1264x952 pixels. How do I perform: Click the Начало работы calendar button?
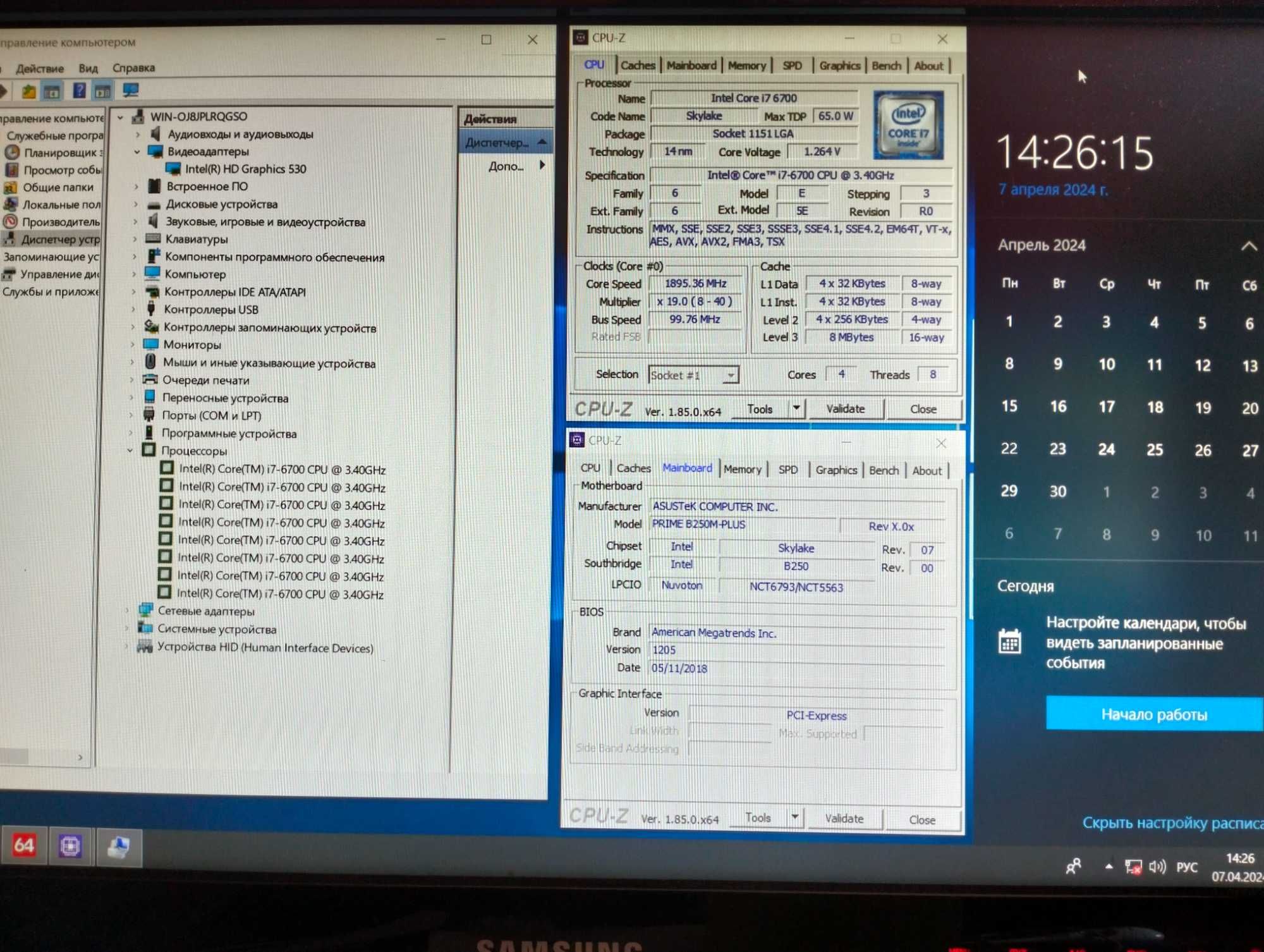click(1154, 714)
